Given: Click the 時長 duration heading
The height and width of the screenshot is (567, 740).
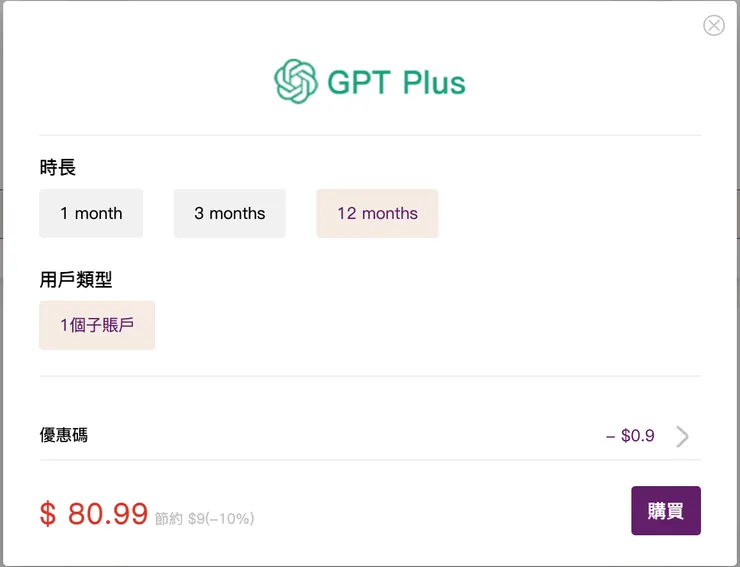Looking at the screenshot, I should coord(58,167).
